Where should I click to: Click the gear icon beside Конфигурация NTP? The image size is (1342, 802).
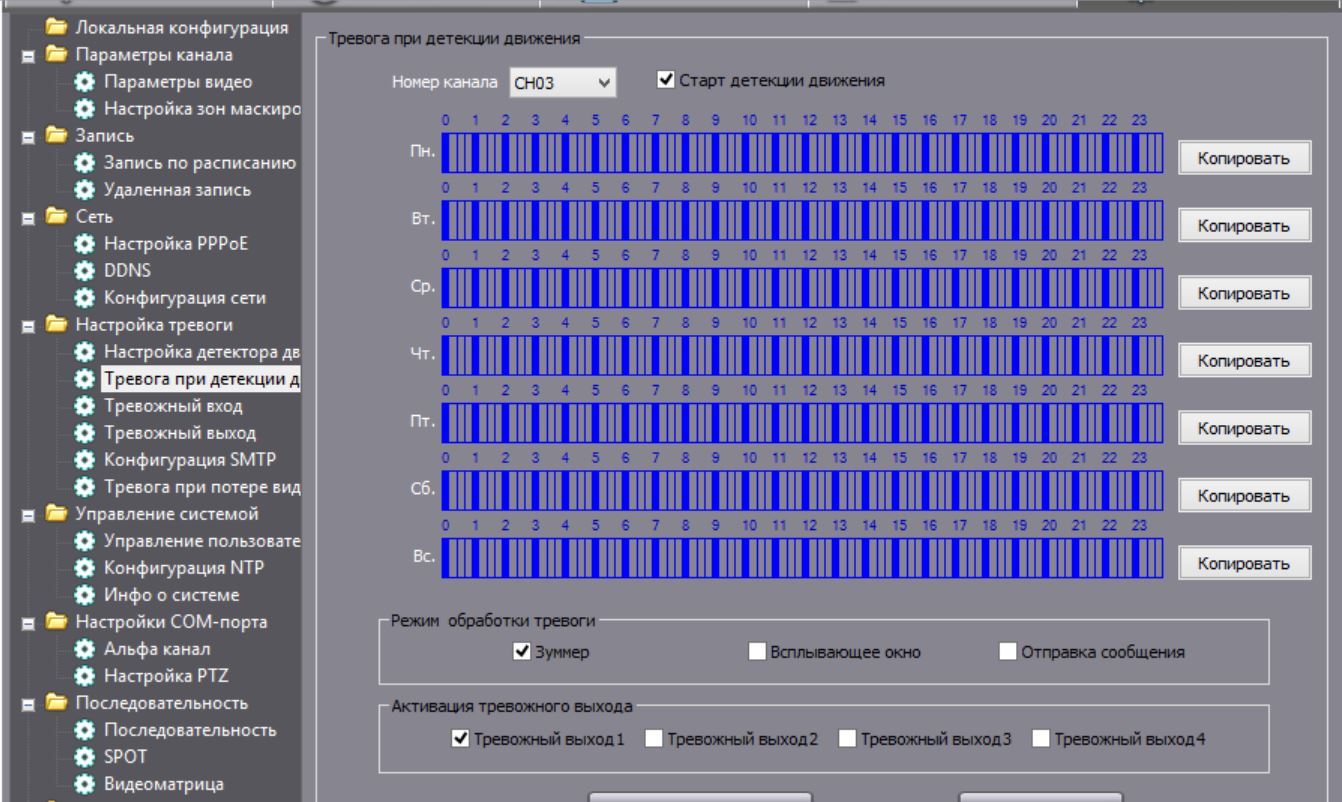click(87, 568)
